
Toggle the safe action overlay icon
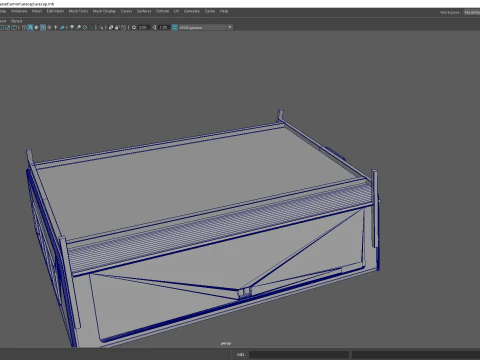(8, 27)
